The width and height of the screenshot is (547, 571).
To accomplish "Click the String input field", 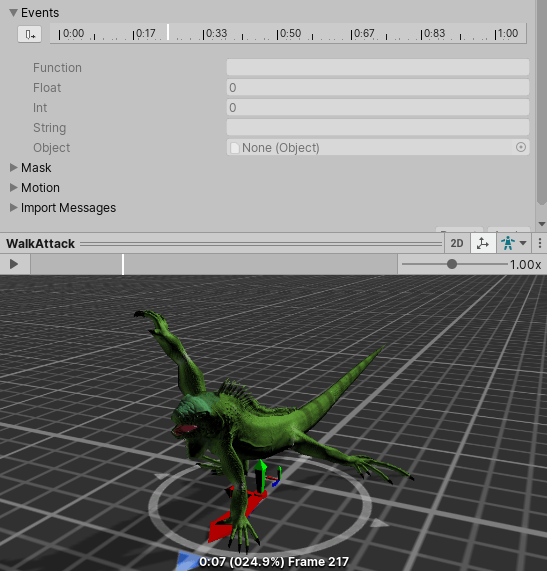I will (378, 127).
